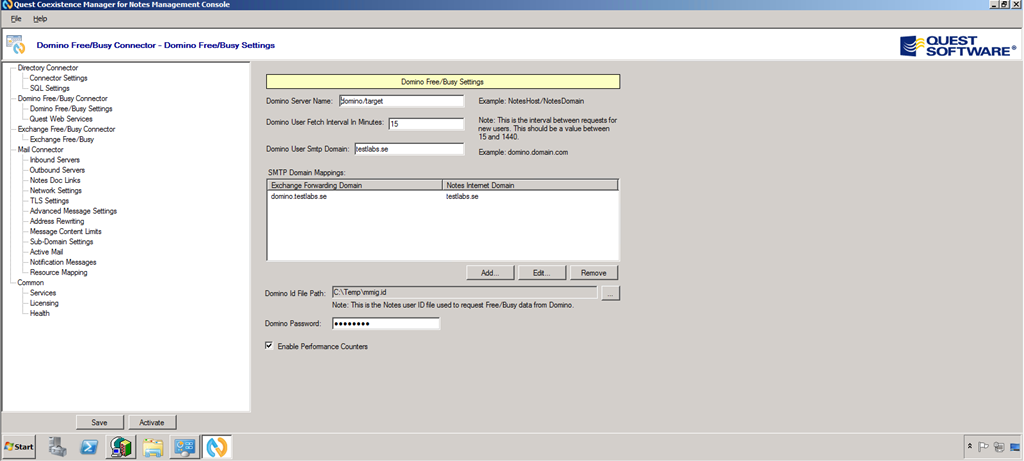
Task: Click Add... under SMTP Domain Mappings
Action: coord(490,272)
